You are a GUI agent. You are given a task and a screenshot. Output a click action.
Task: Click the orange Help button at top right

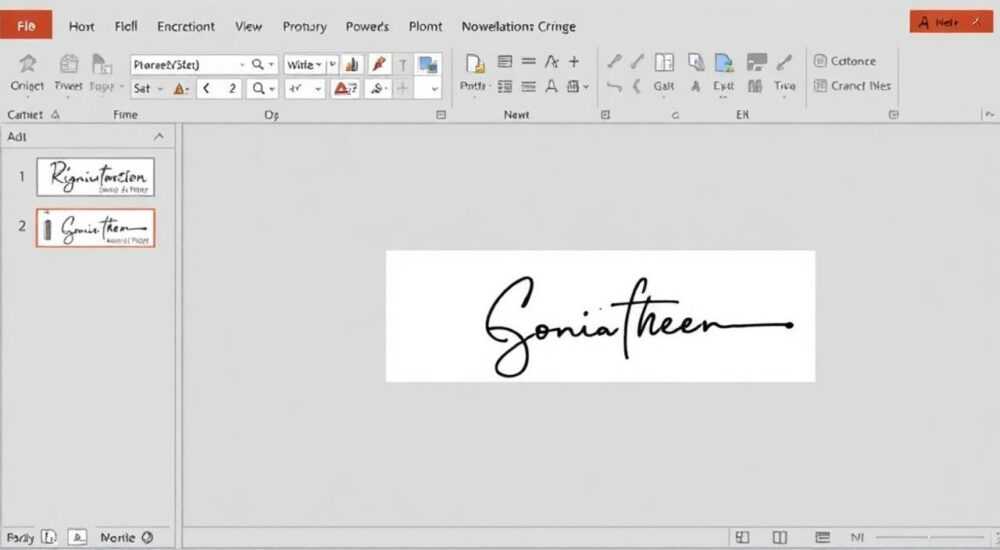951,22
